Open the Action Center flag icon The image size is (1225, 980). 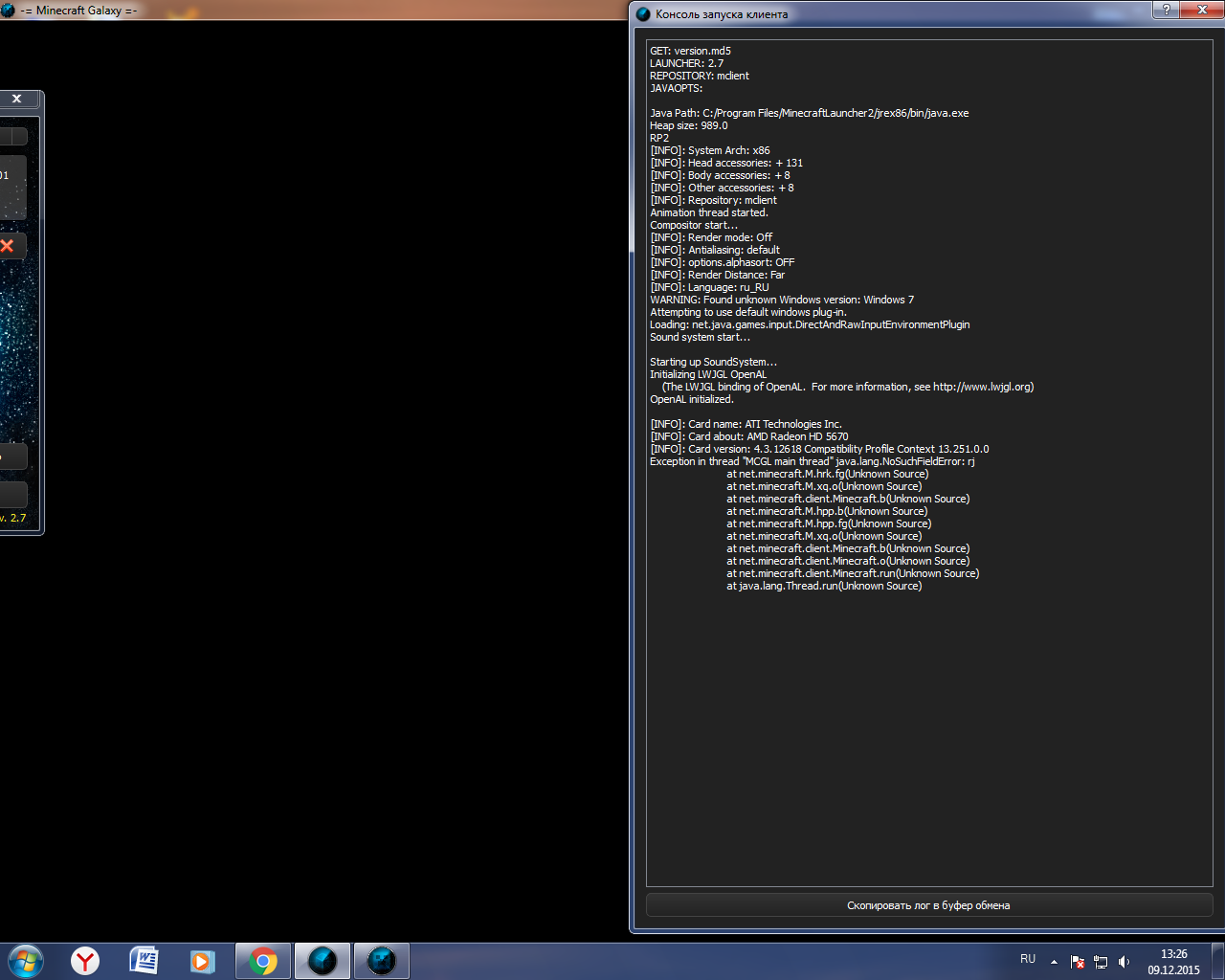1078,962
